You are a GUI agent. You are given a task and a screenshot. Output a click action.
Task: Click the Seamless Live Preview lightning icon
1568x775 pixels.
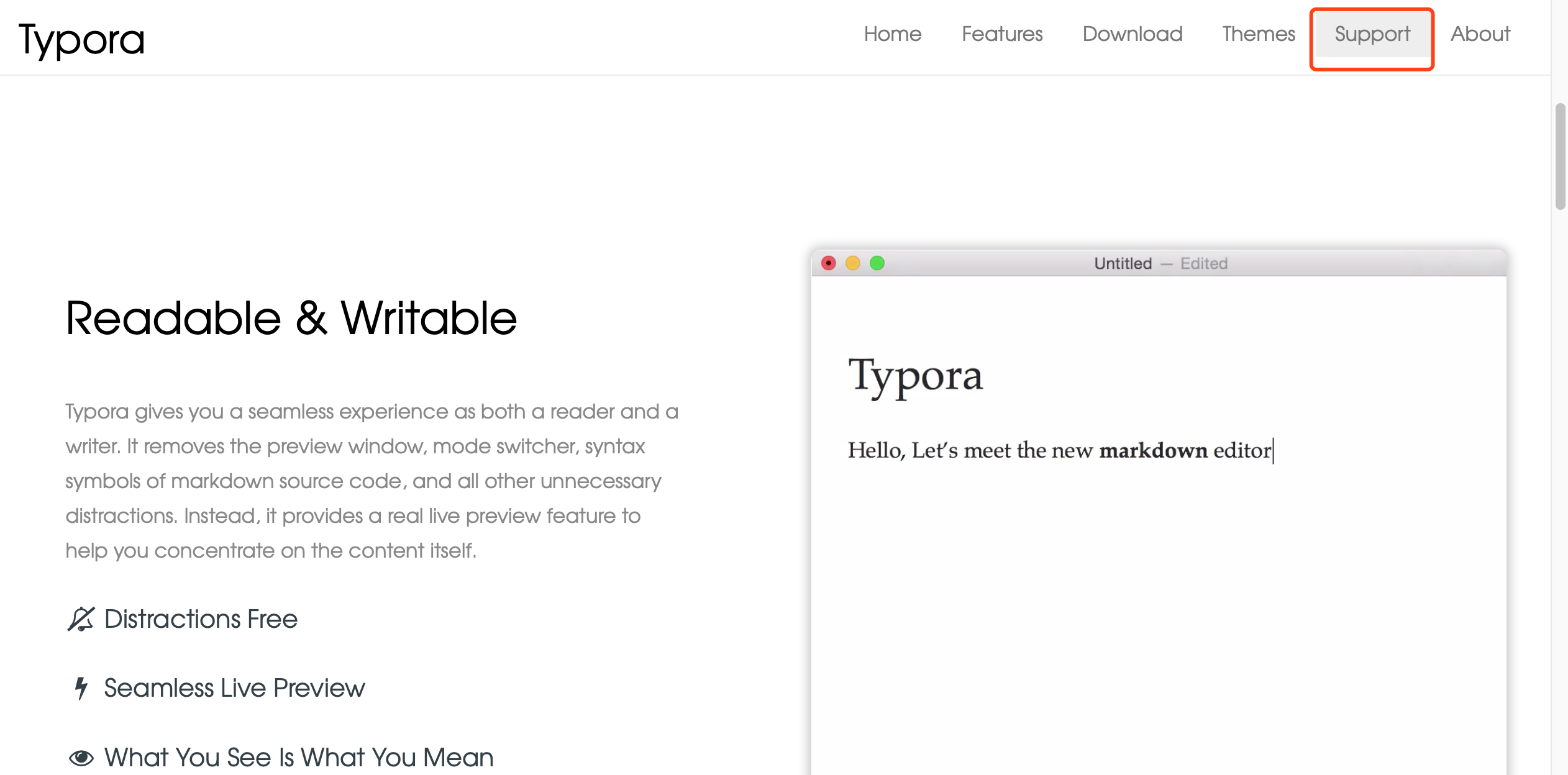[81, 687]
